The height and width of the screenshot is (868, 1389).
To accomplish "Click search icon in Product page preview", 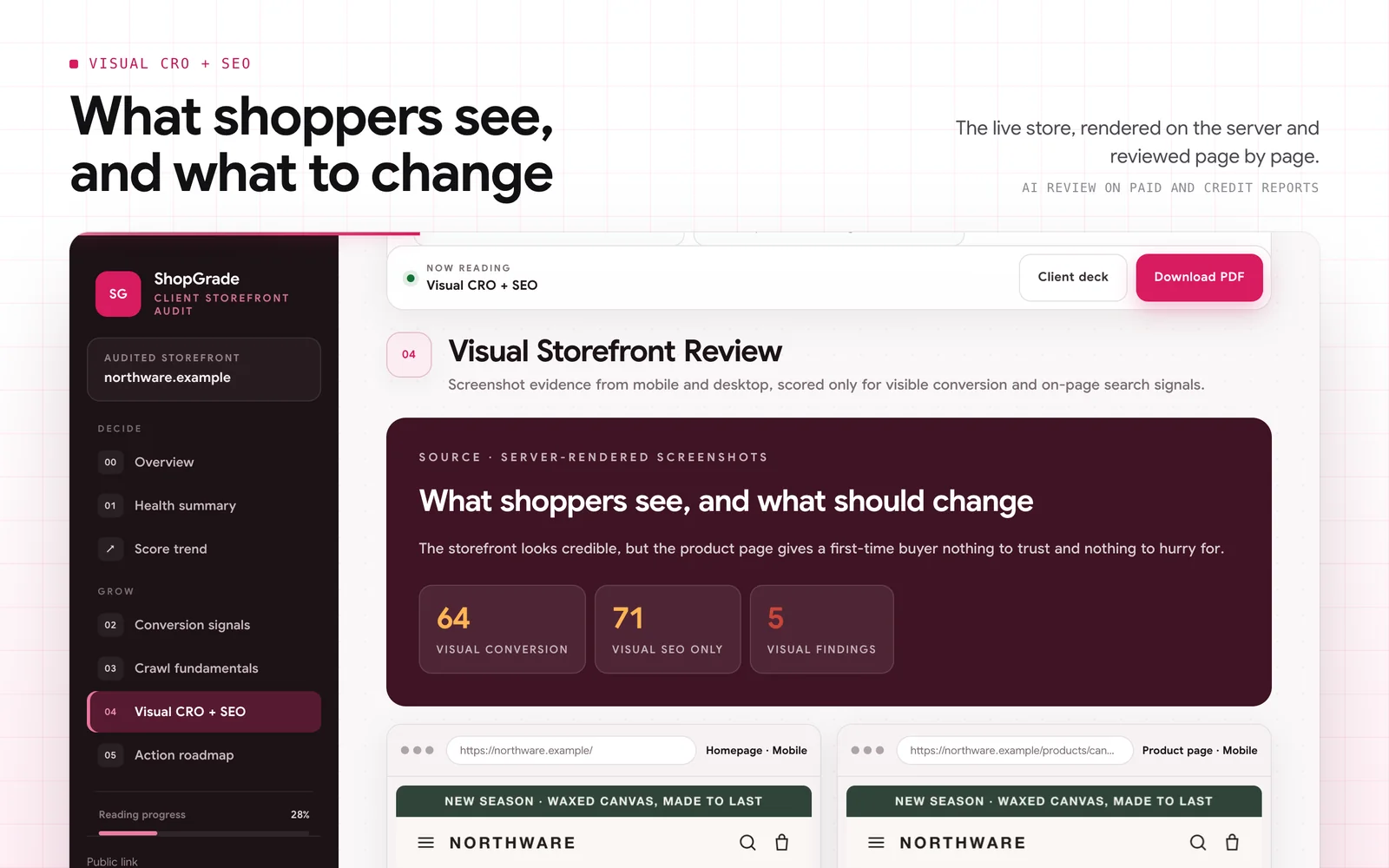I will click(1198, 843).
